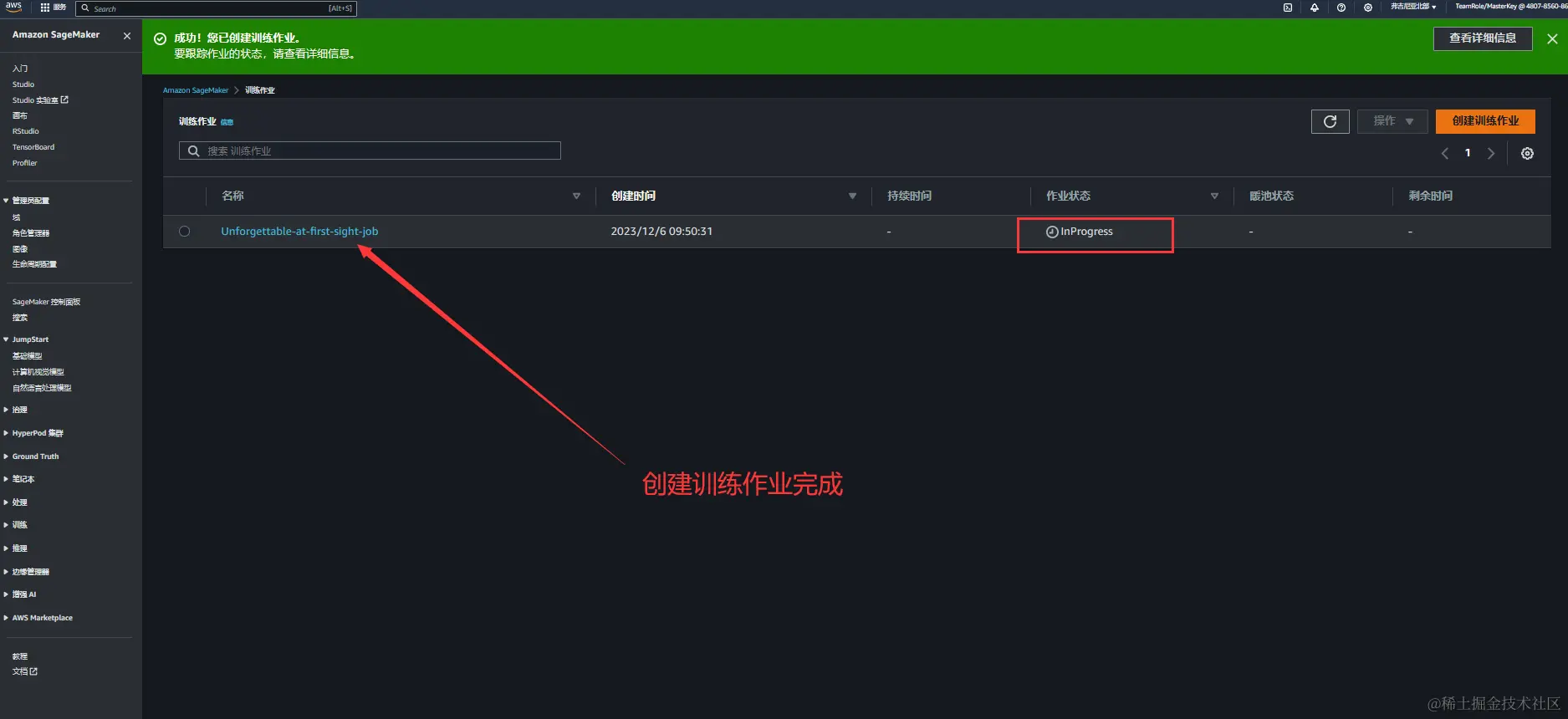Viewport: 1568px width, 719px height.
Task: Open 画布 in the sidebar
Action: 20,115
